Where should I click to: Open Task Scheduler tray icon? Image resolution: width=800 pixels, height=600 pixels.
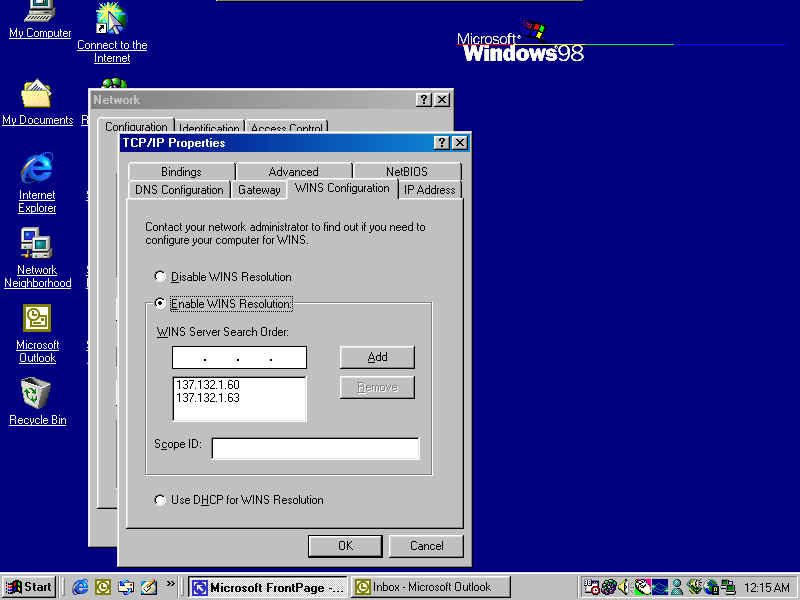point(592,587)
